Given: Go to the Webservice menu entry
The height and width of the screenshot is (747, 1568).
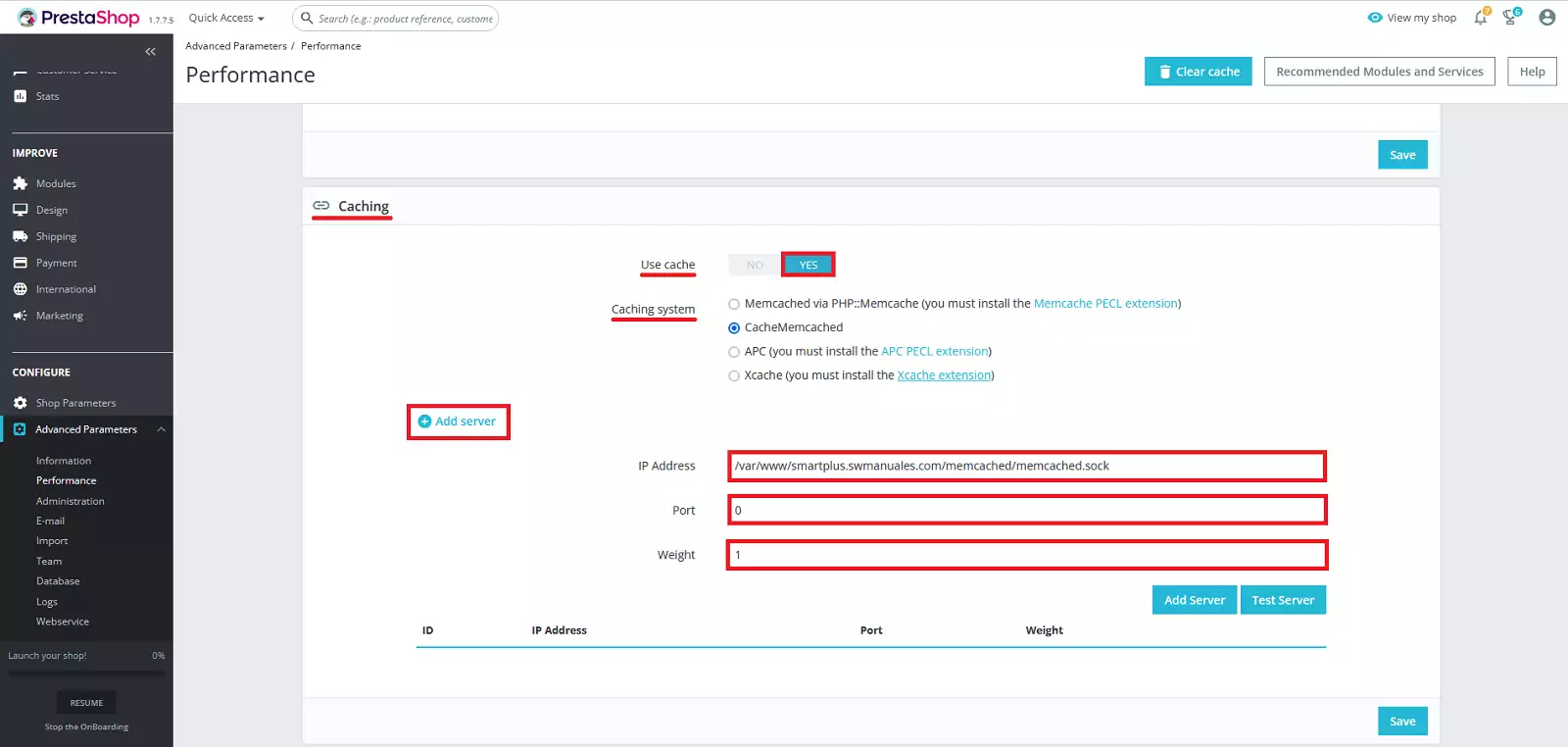Looking at the screenshot, I should pos(63,622).
